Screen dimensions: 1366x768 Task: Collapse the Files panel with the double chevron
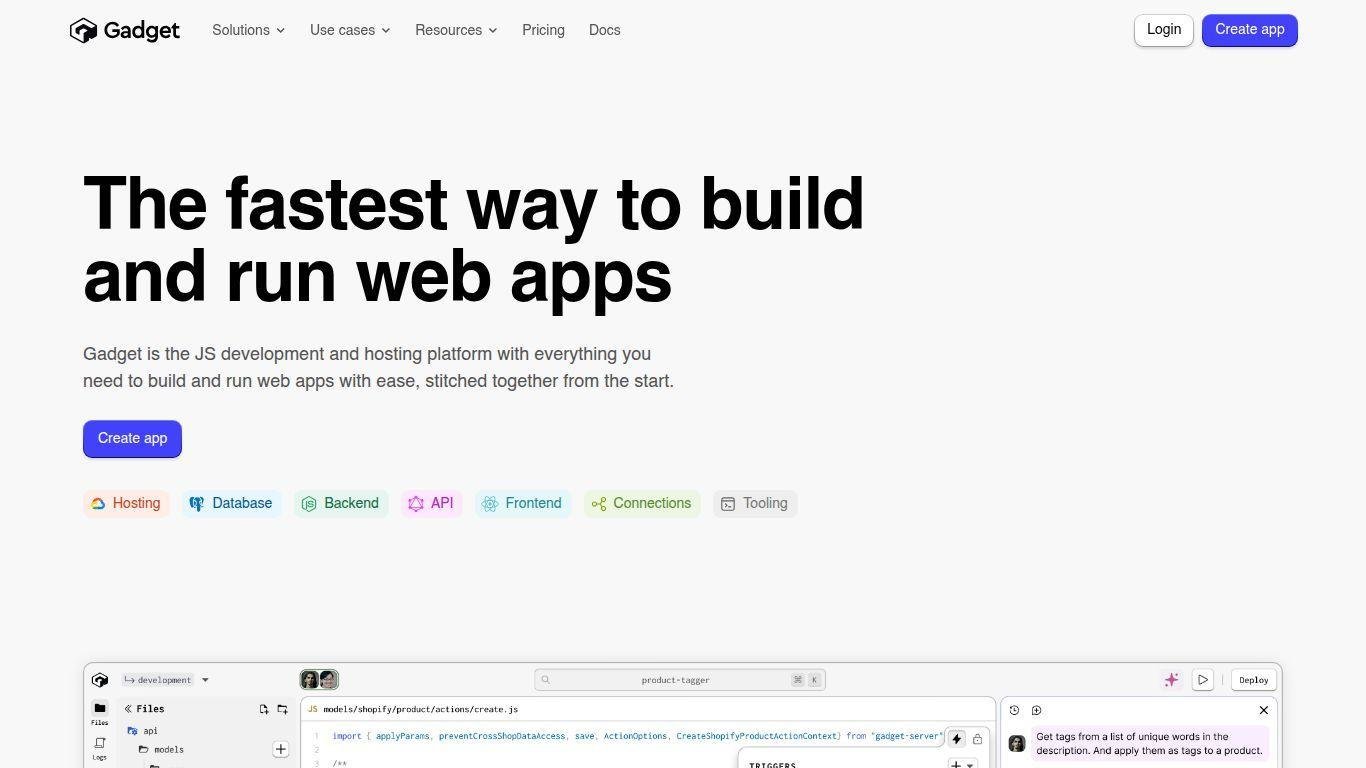click(128, 709)
